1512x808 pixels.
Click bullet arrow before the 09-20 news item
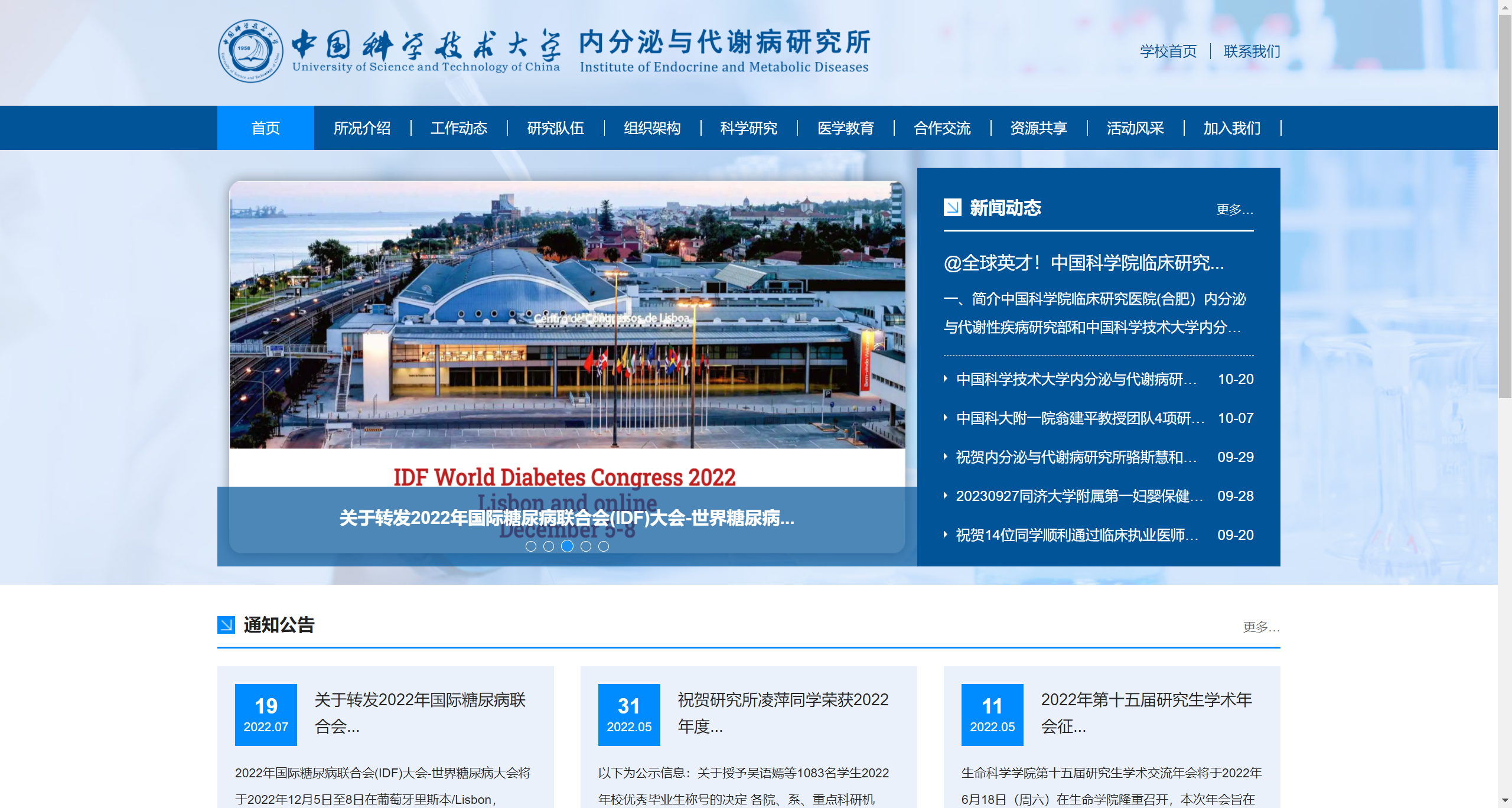(946, 535)
